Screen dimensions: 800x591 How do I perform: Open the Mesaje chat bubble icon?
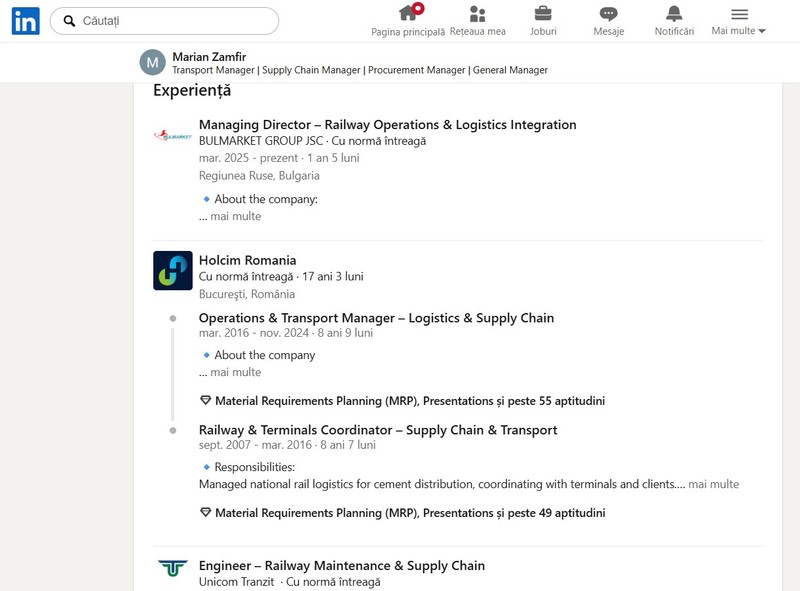[608, 14]
